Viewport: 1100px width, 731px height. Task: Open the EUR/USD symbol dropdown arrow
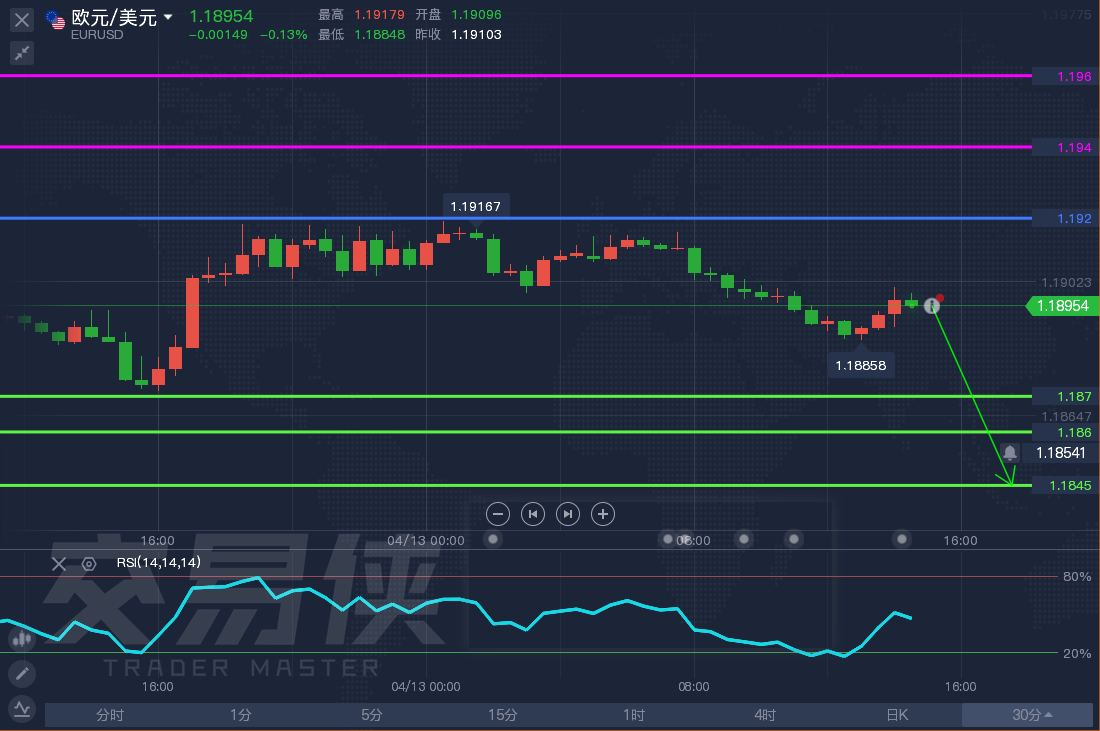[168, 17]
